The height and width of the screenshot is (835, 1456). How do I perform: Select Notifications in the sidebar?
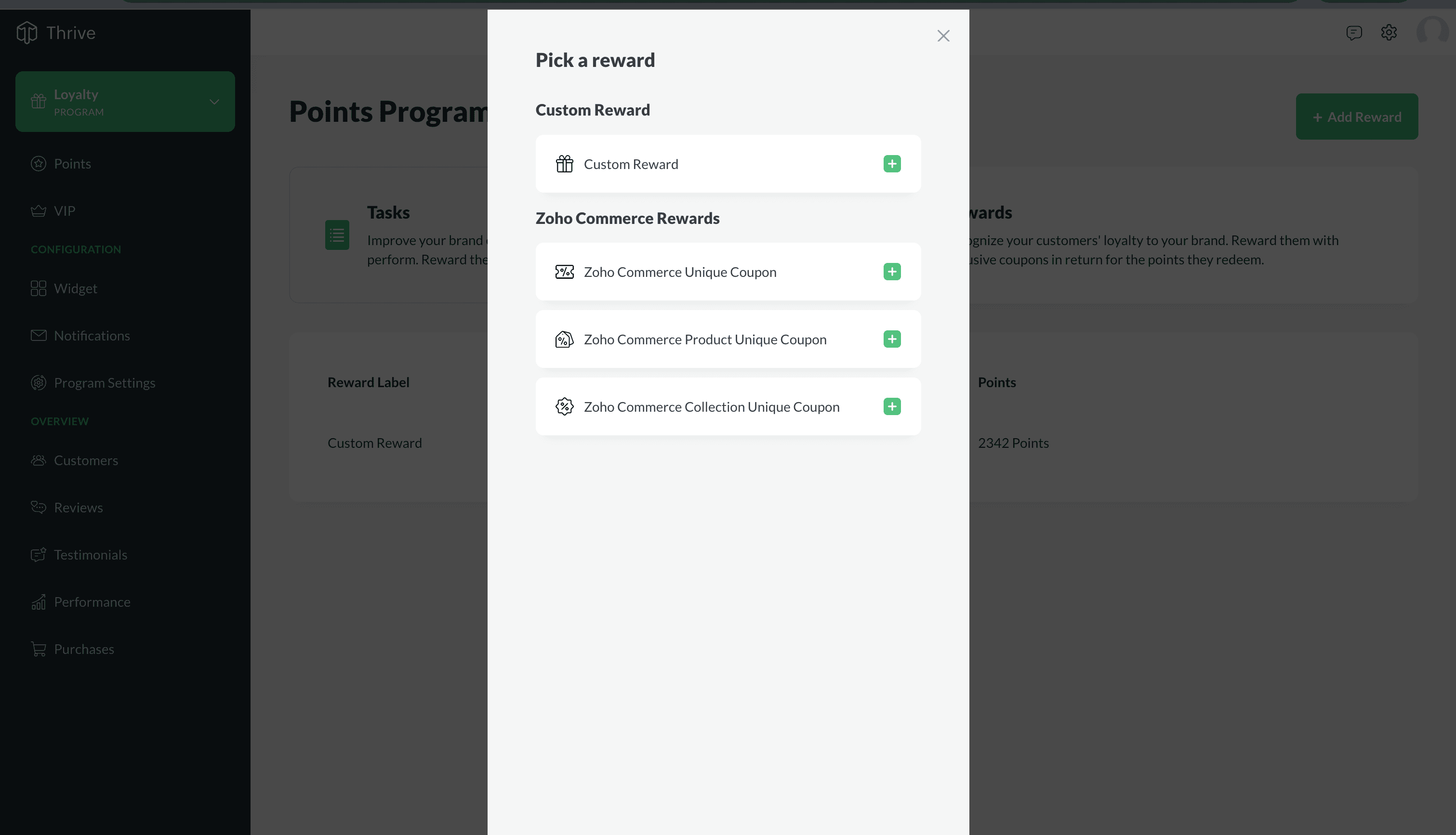click(x=92, y=336)
